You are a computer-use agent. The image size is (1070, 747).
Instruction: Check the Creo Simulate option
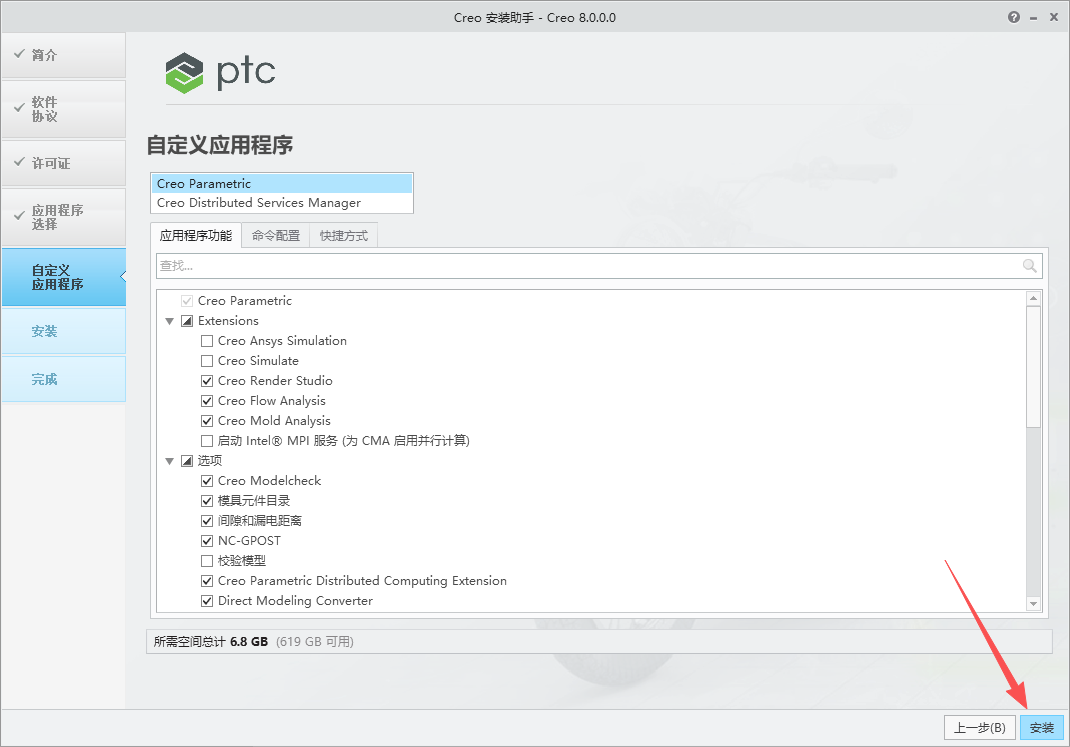[x=206, y=360]
